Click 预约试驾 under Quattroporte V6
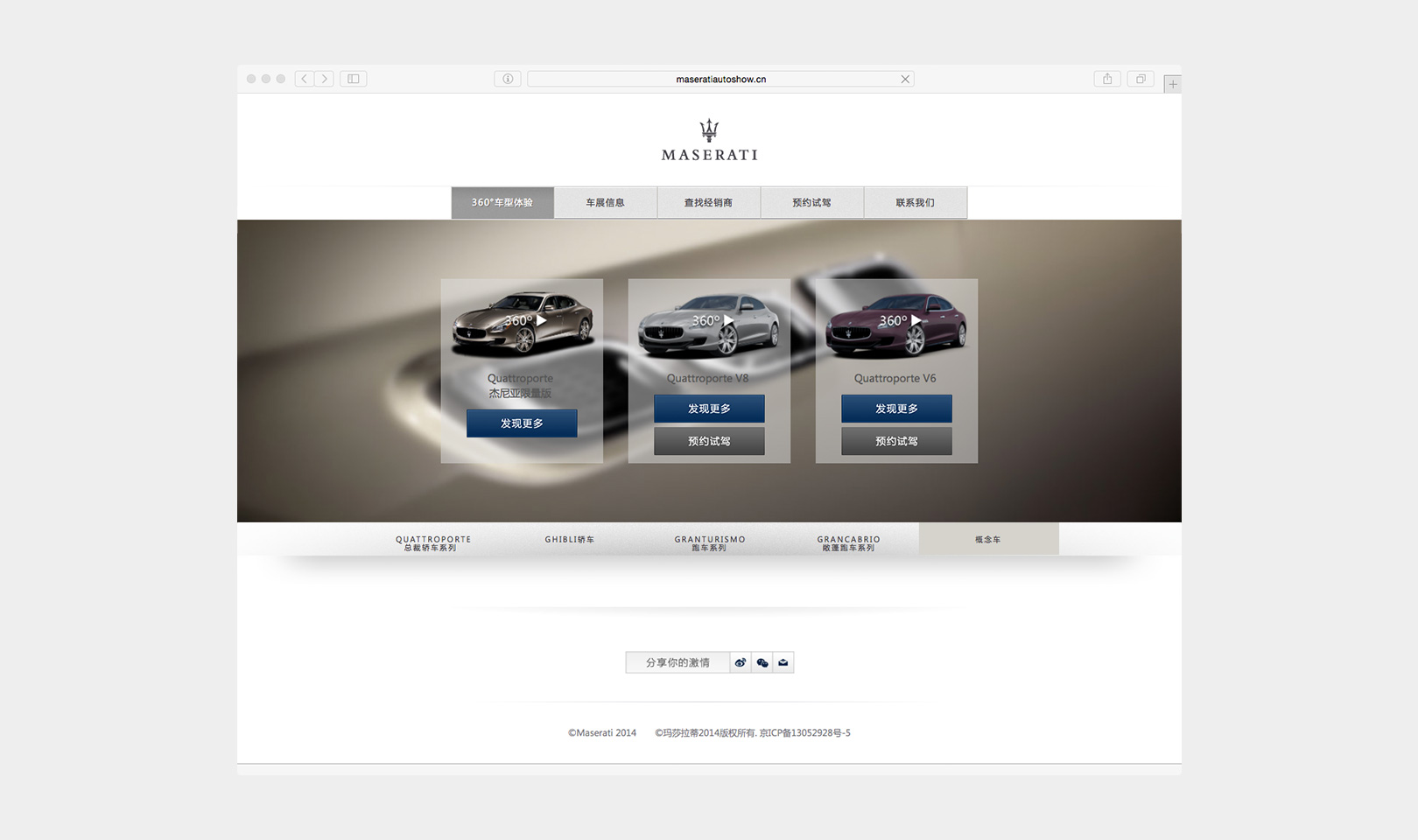This screenshot has width=1418, height=840. tap(896, 441)
